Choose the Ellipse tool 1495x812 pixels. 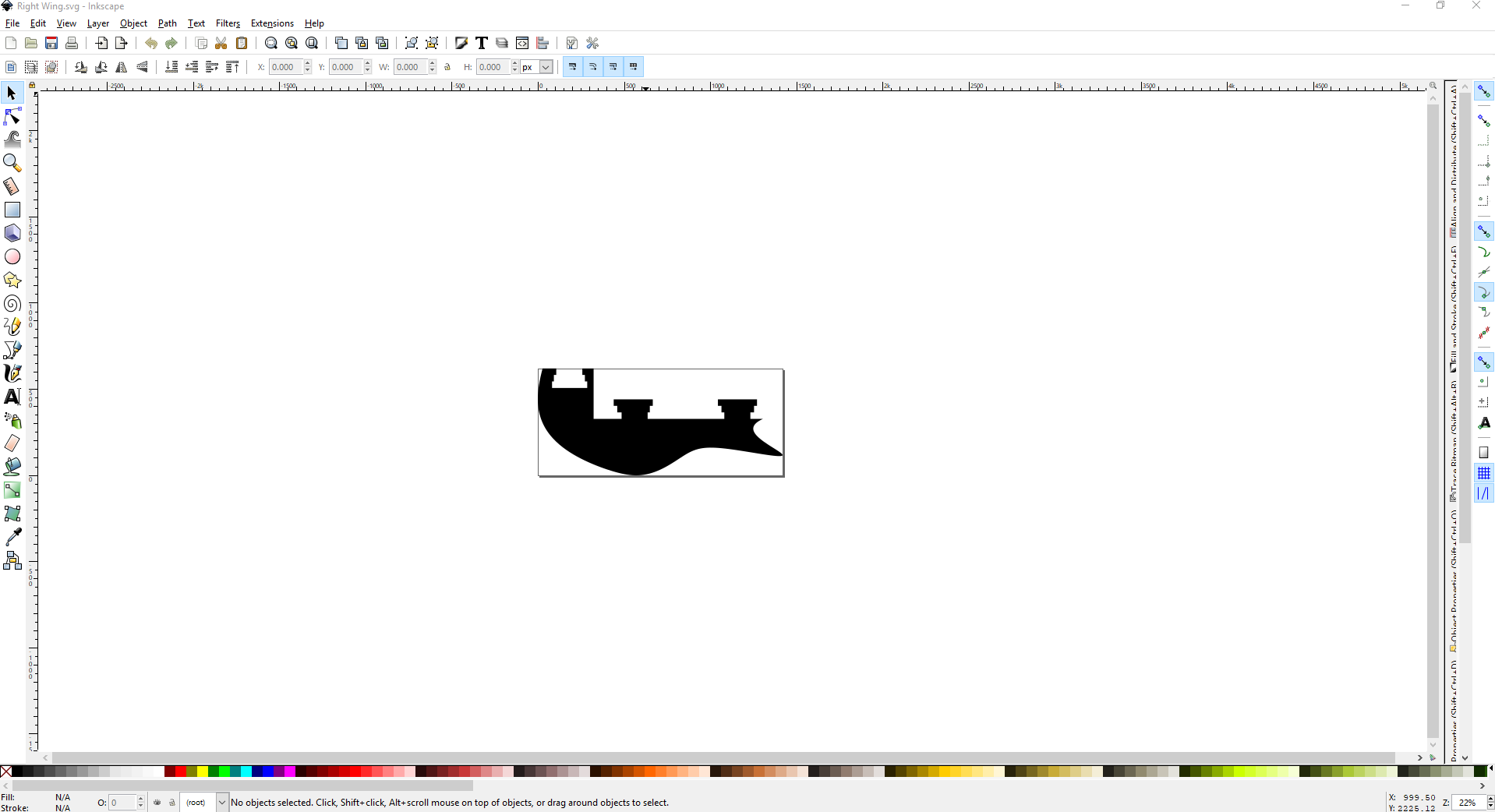coord(12,257)
